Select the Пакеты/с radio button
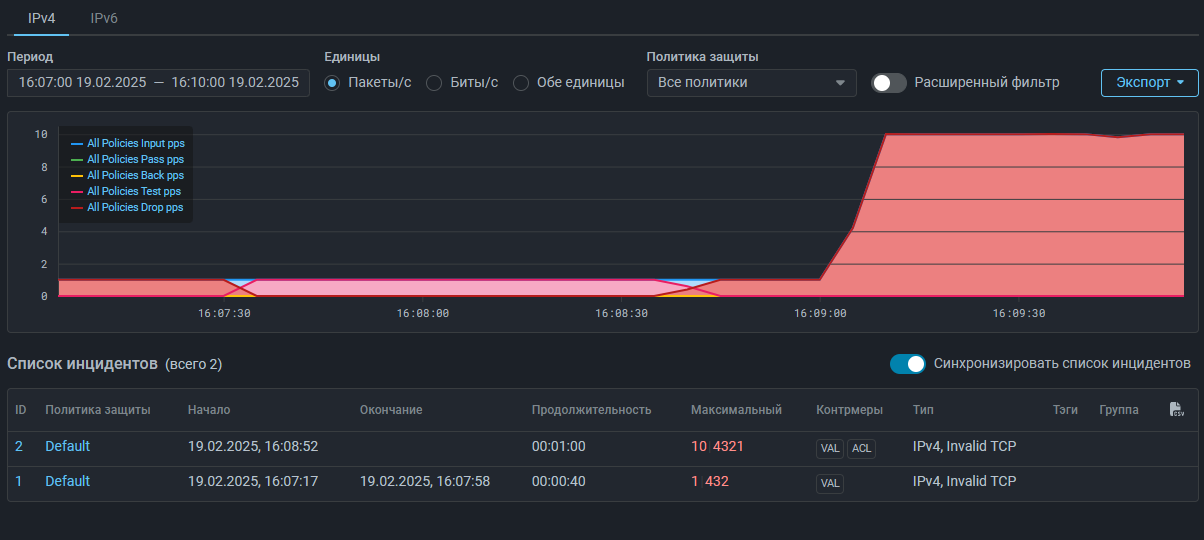1204x540 pixels. (333, 83)
